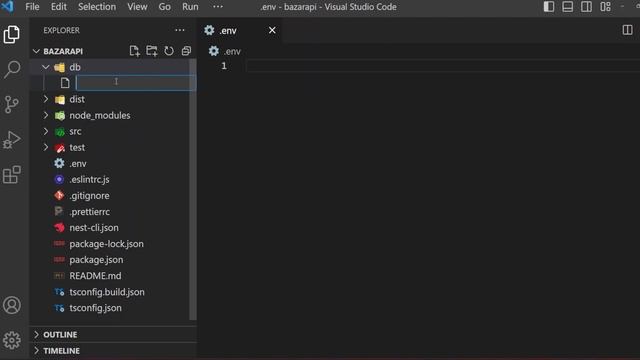640x360 pixels.
Task: Click the Explorer vertical scrollbar
Action: (x=193, y=190)
